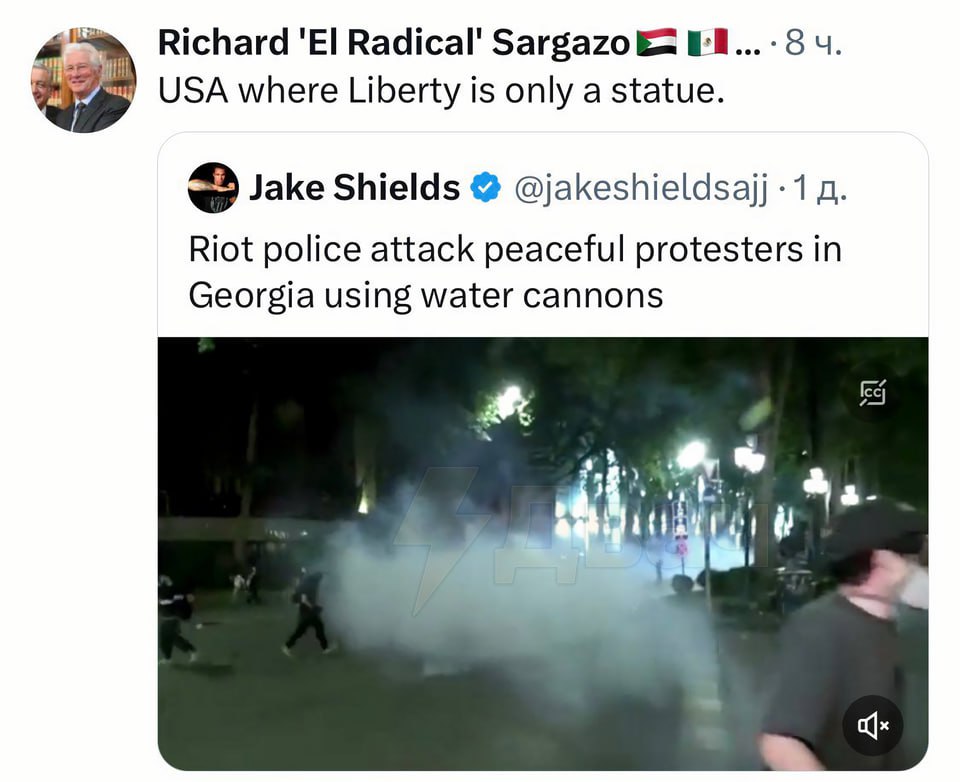Click the blue verified badge next to Jake Shields

pyautogui.click(x=486, y=187)
